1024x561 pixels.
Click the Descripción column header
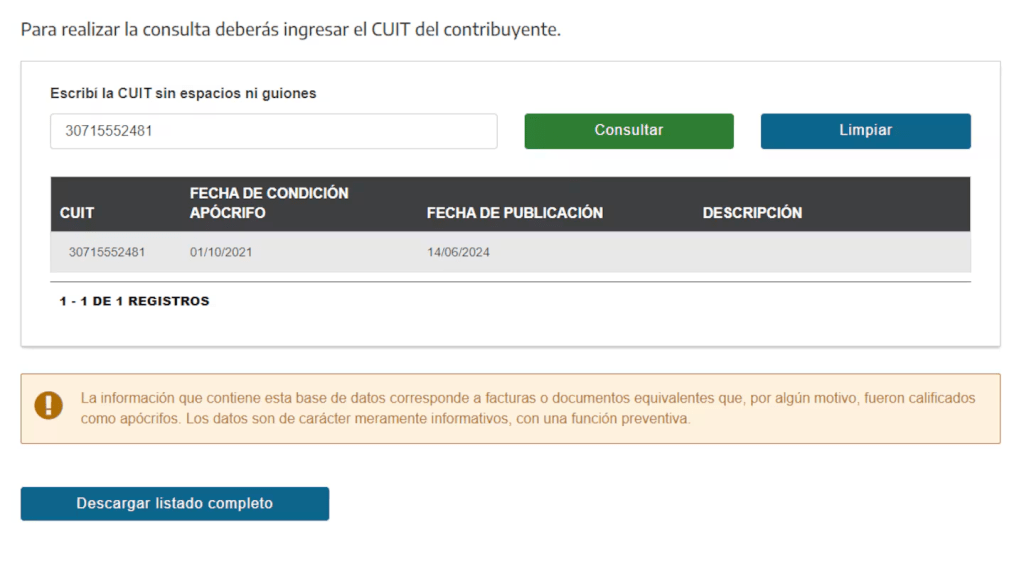752,213
